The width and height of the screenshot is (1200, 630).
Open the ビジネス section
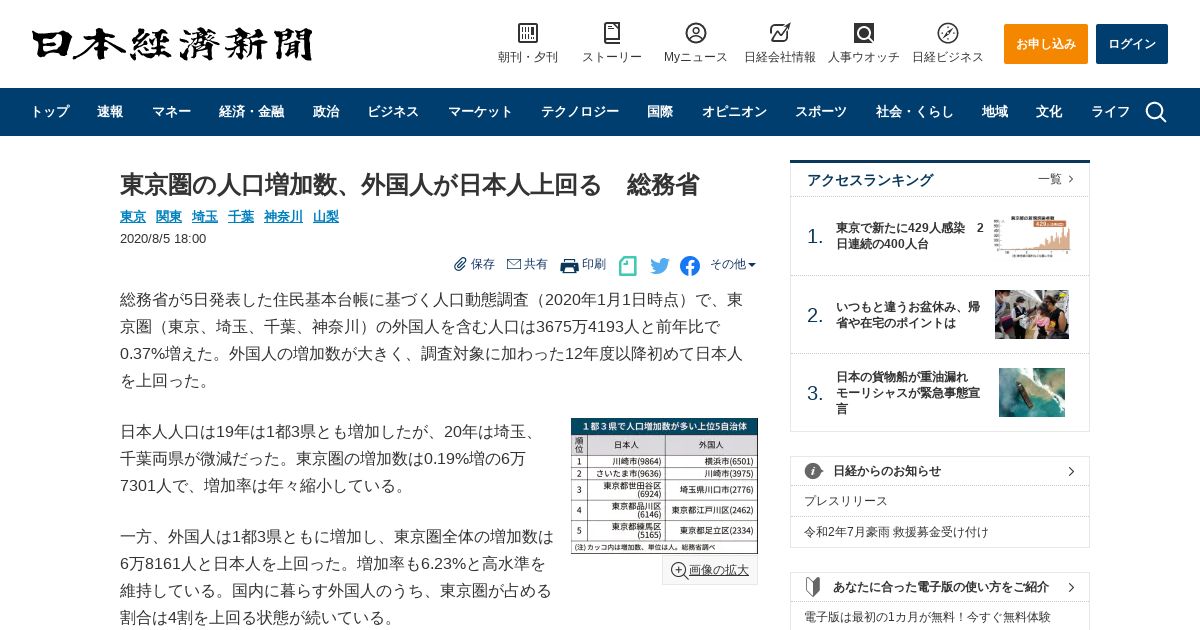coord(393,112)
